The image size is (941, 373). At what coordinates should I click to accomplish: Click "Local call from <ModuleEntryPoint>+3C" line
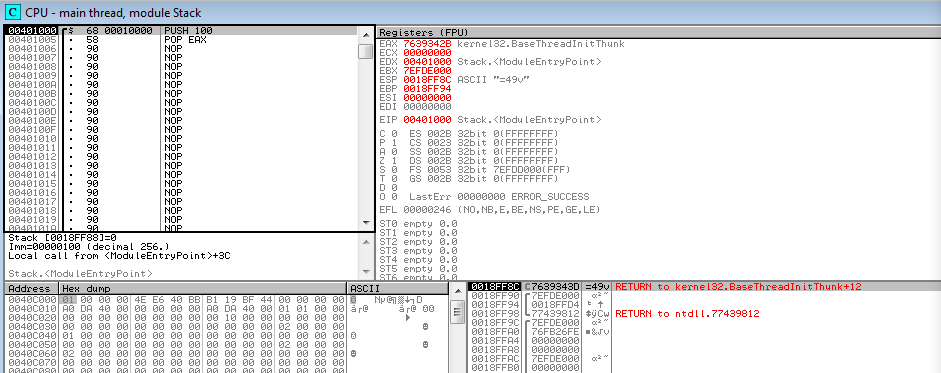119,255
